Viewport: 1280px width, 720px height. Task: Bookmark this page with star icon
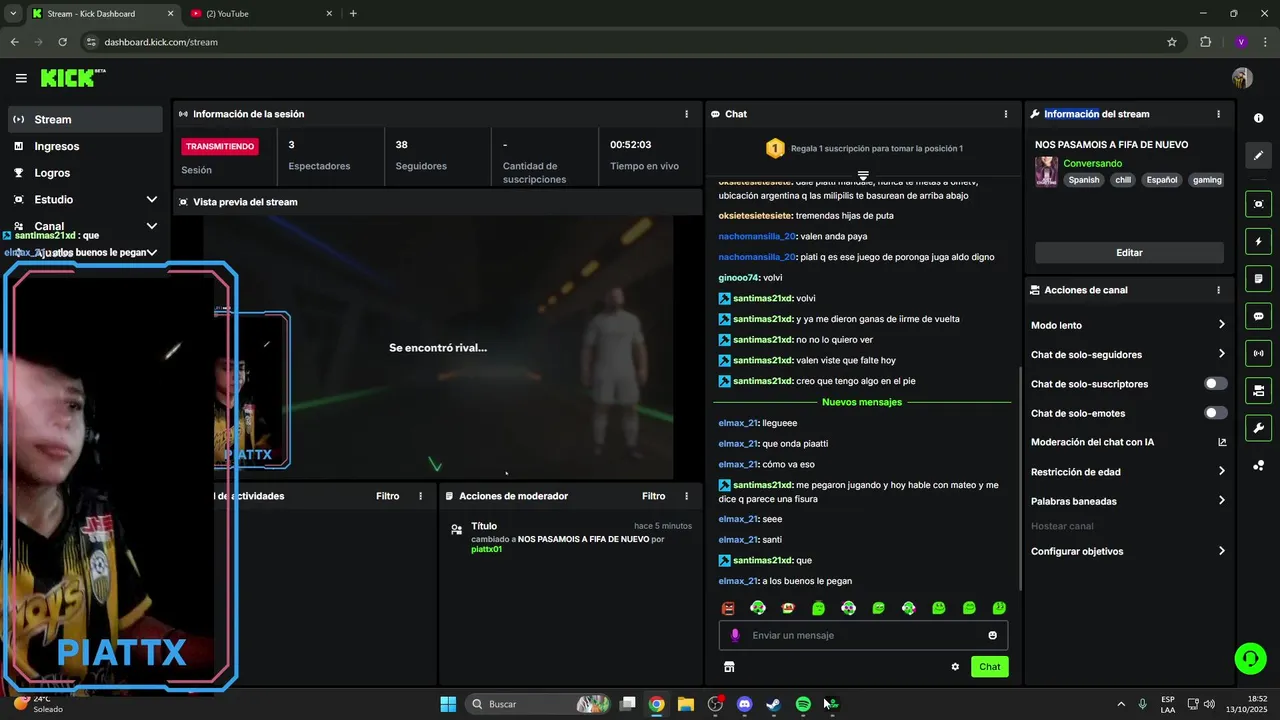pyautogui.click(x=1172, y=42)
